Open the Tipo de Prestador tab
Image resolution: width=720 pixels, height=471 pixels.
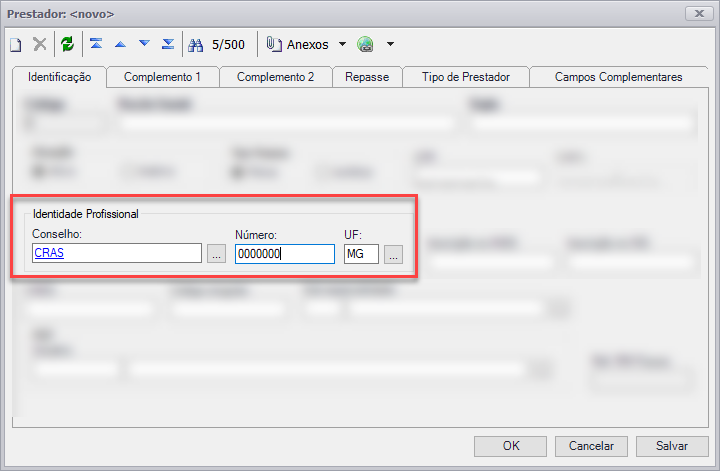(x=466, y=77)
